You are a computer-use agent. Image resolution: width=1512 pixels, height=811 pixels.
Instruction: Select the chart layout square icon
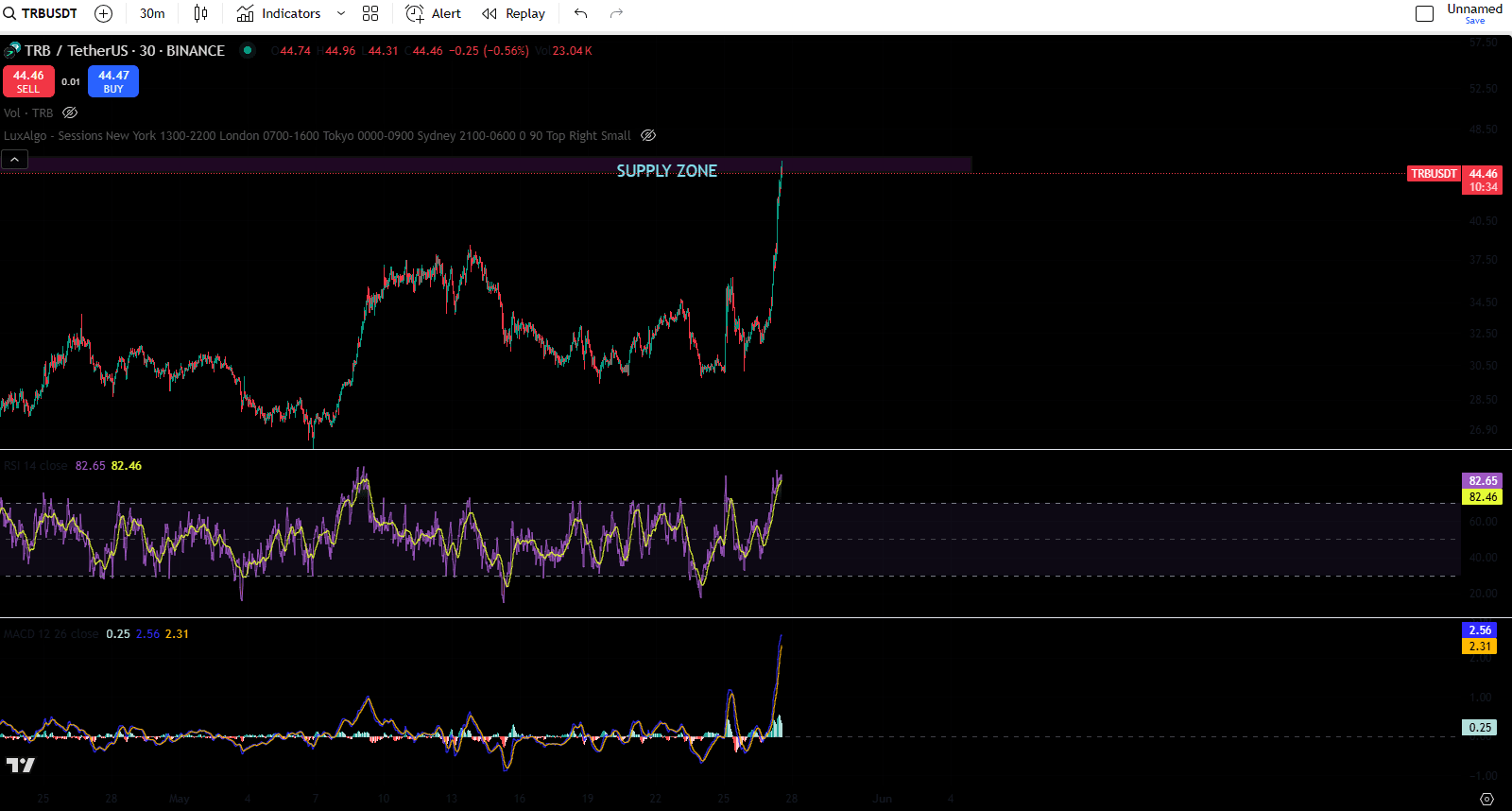(x=1425, y=13)
